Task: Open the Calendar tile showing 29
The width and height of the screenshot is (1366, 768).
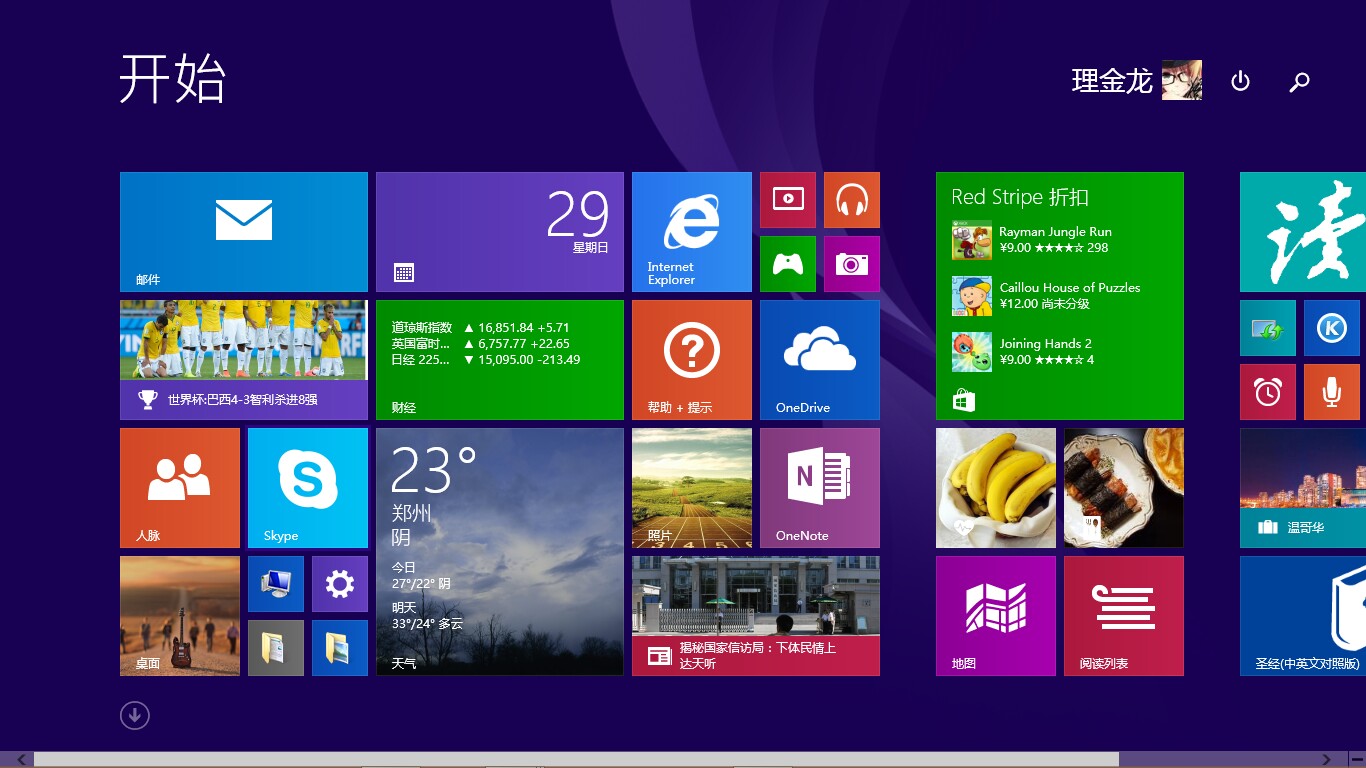Action: 500,232
